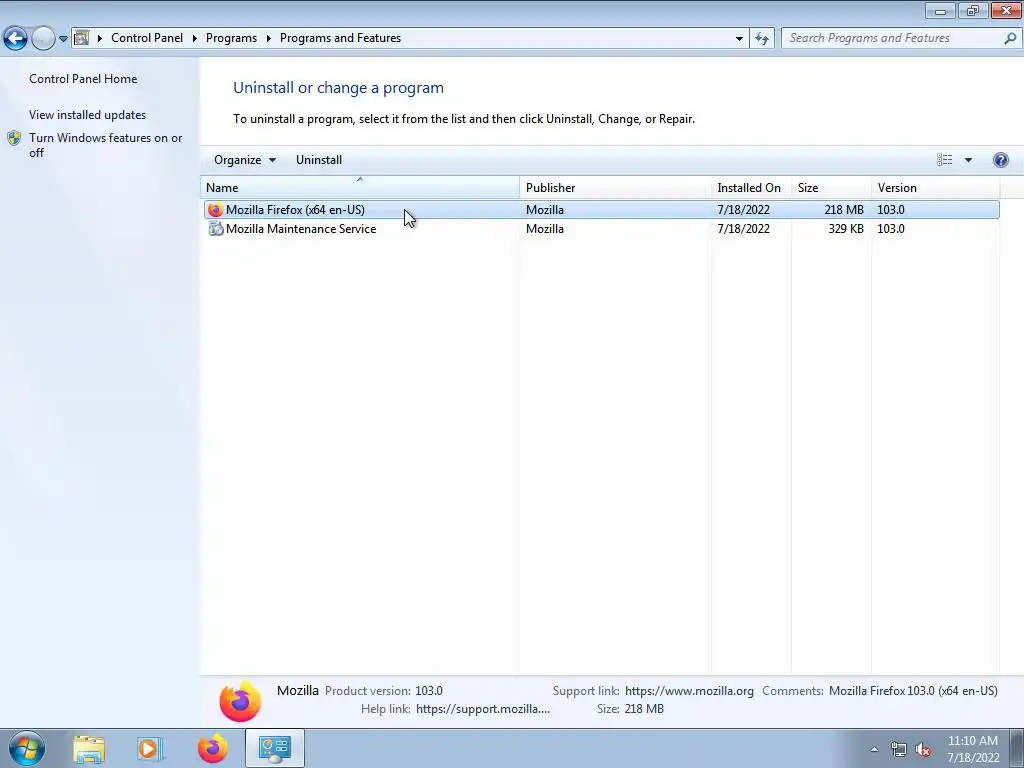The height and width of the screenshot is (768, 1024).
Task: Click the search magnifier icon
Action: [1010, 38]
